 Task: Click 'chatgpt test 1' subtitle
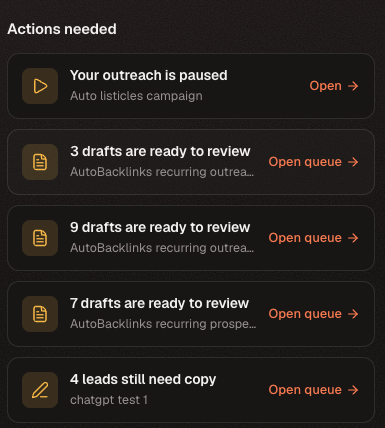click(109, 400)
